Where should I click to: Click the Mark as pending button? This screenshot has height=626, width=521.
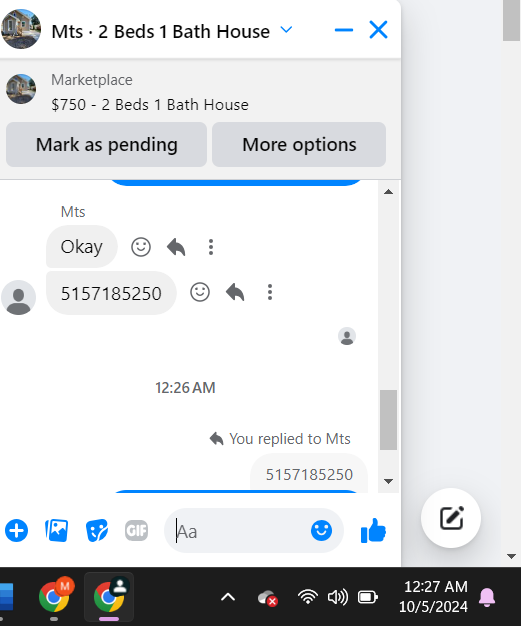(x=106, y=145)
